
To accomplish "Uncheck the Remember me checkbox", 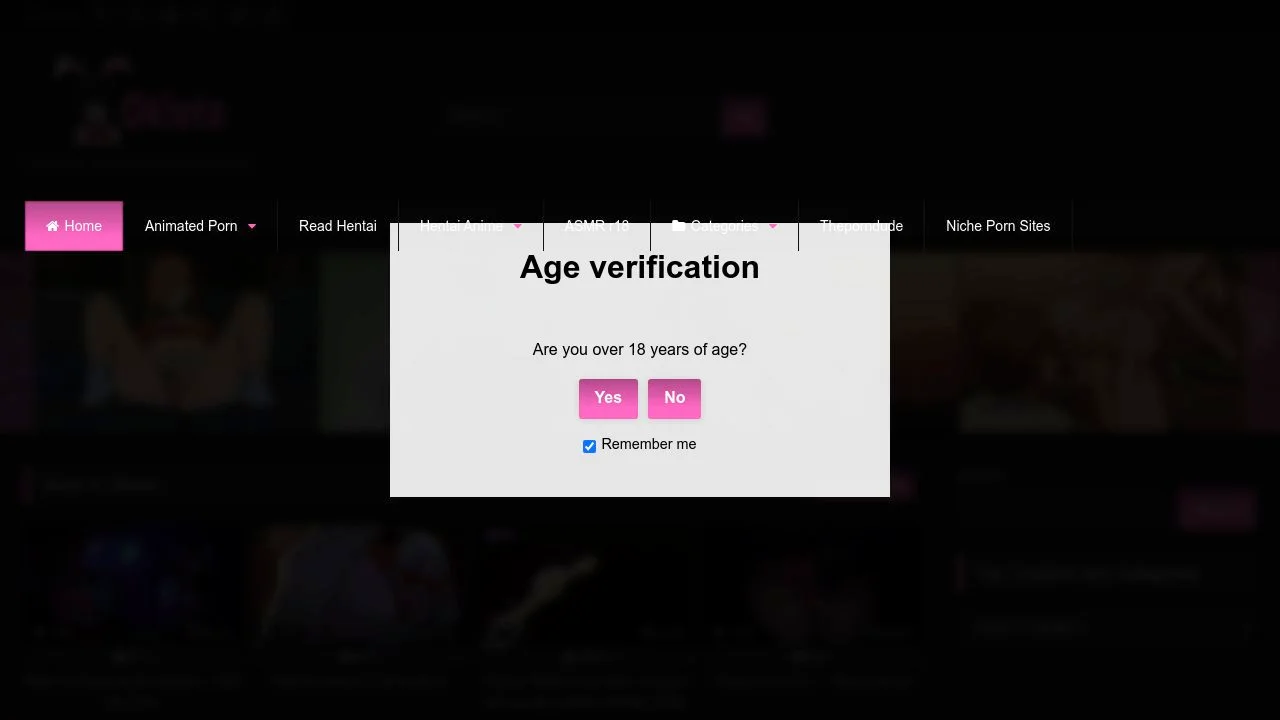I will click(x=589, y=445).
